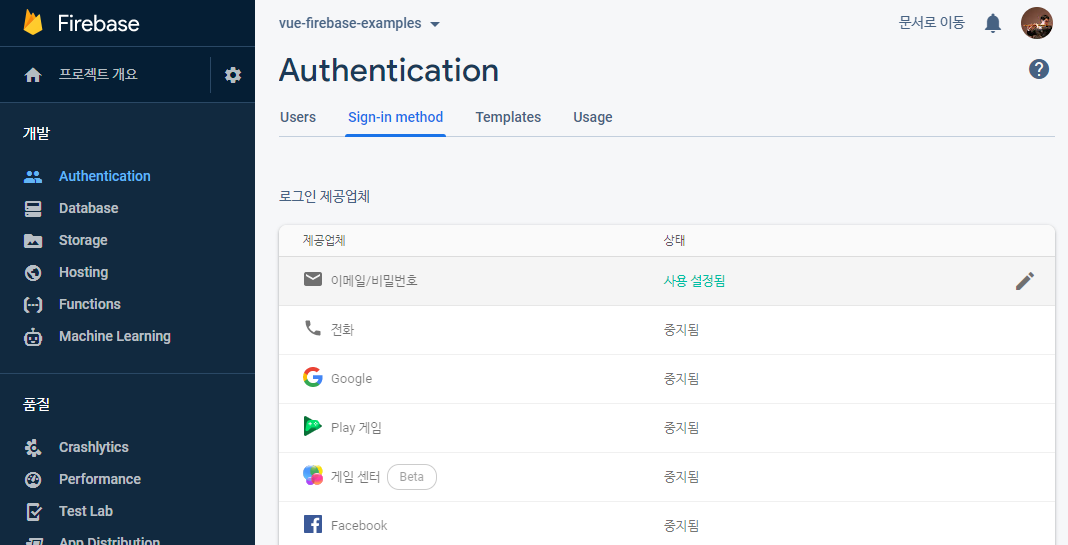Click the 로그인 제공업체 heading
1068x545 pixels.
324,197
